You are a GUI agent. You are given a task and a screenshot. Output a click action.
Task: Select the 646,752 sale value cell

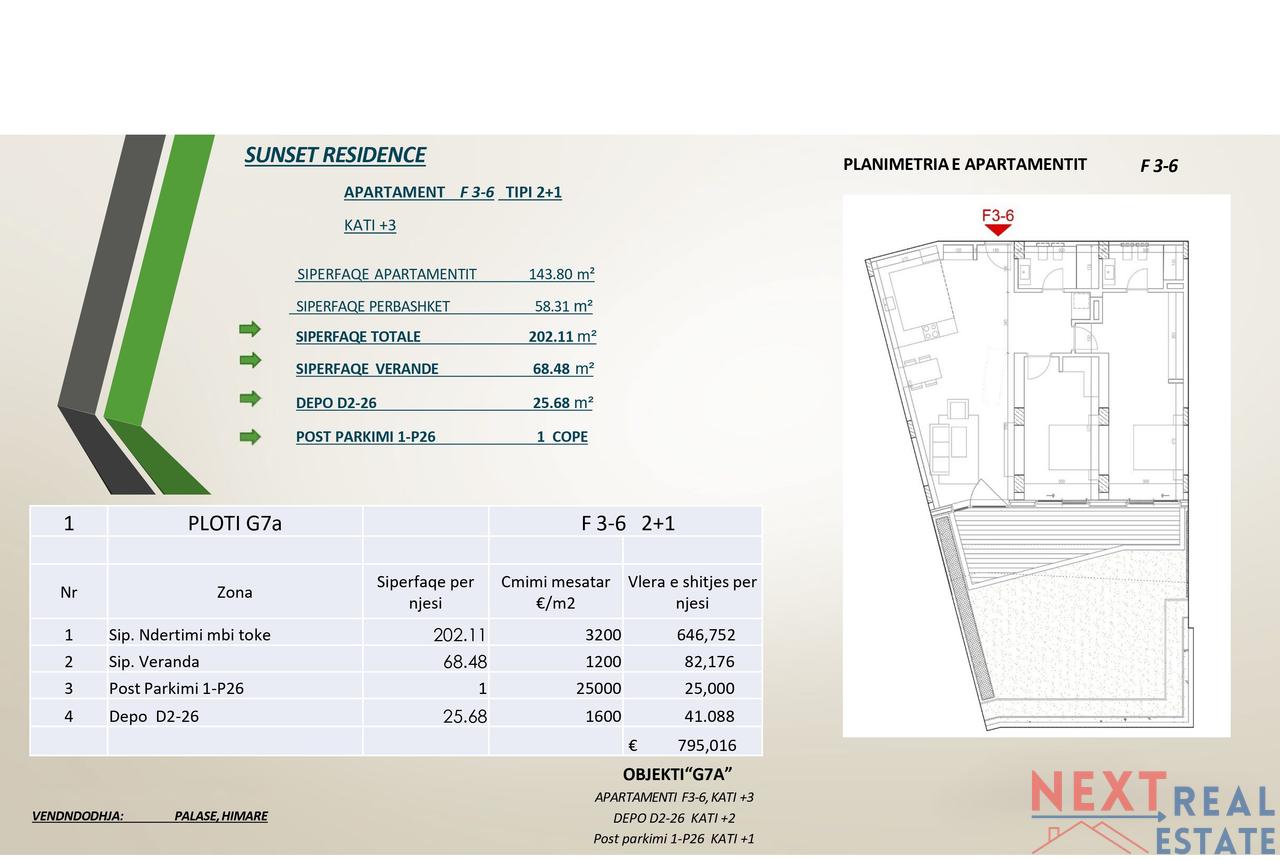tap(692, 634)
